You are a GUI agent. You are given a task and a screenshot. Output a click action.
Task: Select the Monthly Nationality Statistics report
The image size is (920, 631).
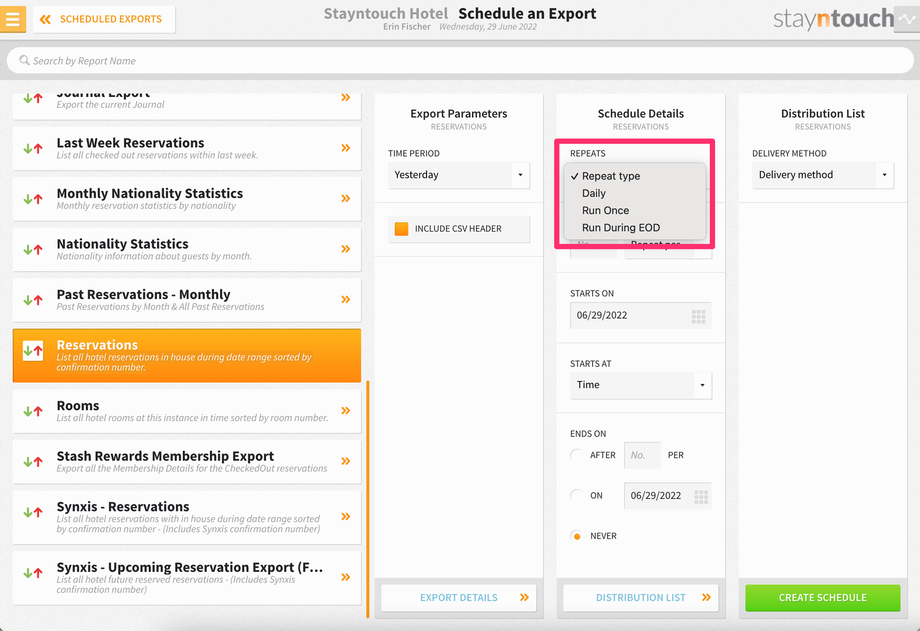187,199
